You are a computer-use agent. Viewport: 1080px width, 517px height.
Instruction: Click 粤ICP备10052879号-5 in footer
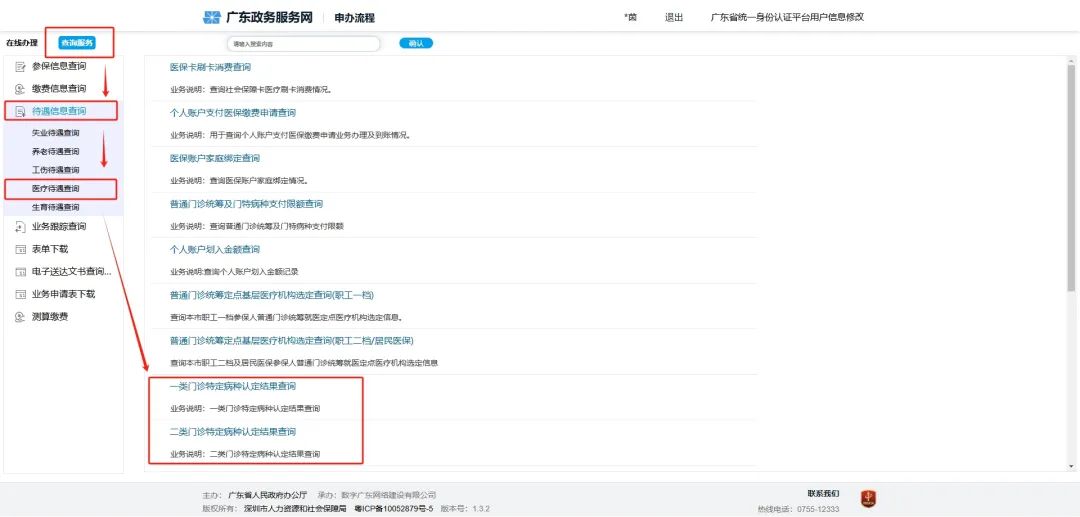point(393,509)
